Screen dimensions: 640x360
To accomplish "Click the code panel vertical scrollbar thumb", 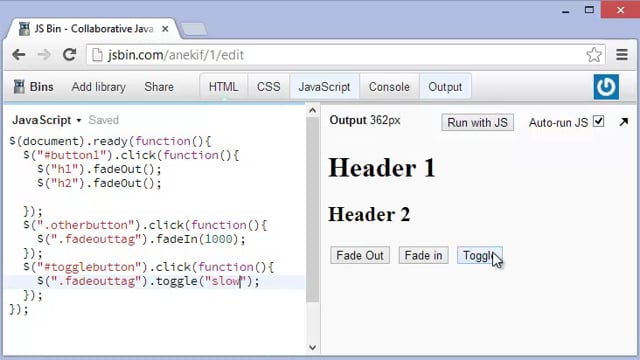I will [x=313, y=210].
